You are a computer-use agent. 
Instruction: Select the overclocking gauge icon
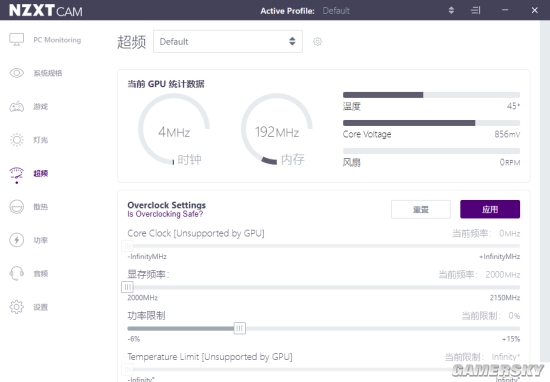pyautogui.click(x=16, y=174)
